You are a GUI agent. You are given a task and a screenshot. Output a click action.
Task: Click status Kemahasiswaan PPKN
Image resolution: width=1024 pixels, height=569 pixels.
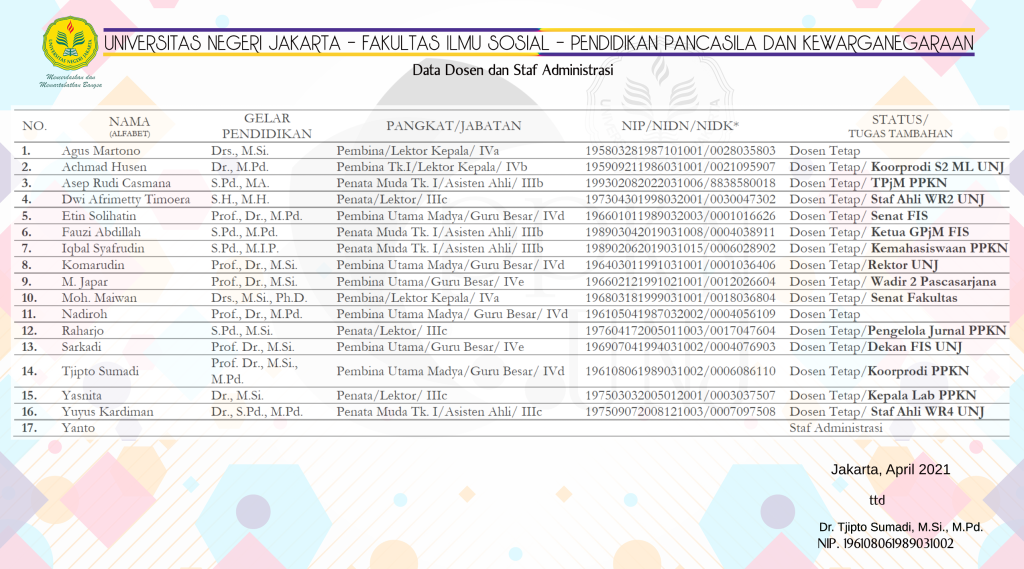click(x=939, y=249)
